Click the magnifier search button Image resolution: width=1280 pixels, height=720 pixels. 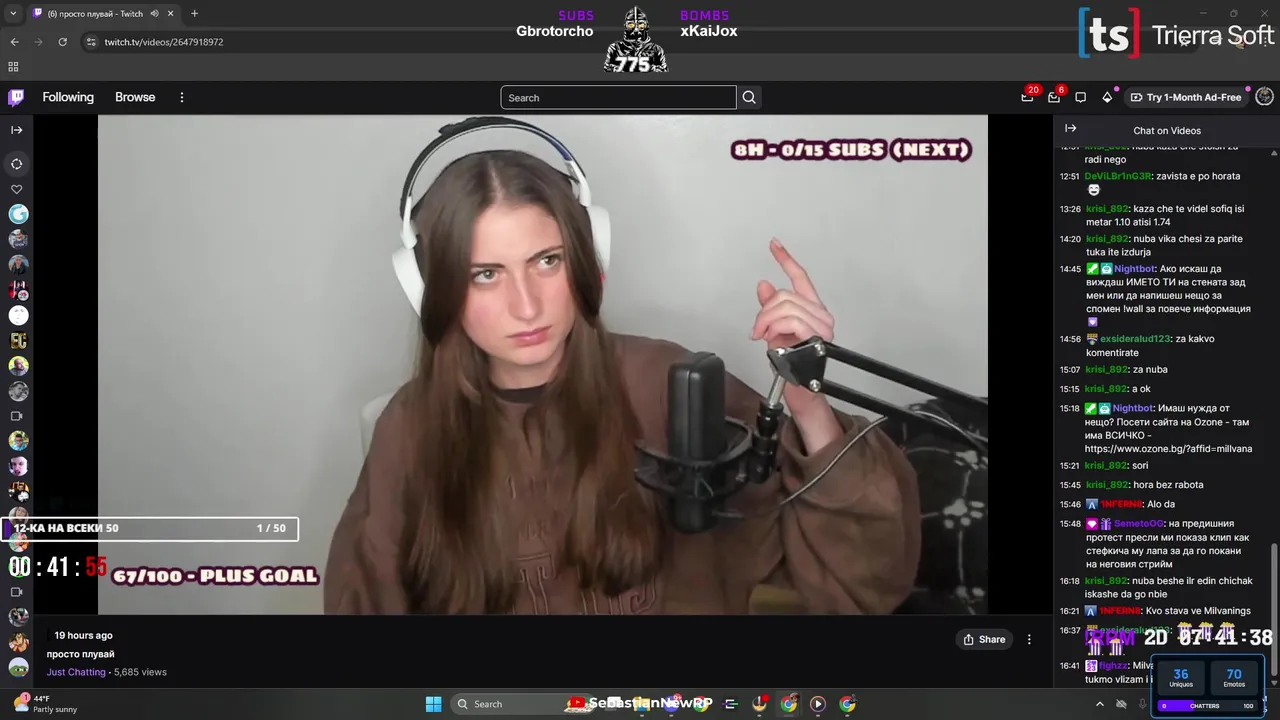pyautogui.click(x=749, y=98)
